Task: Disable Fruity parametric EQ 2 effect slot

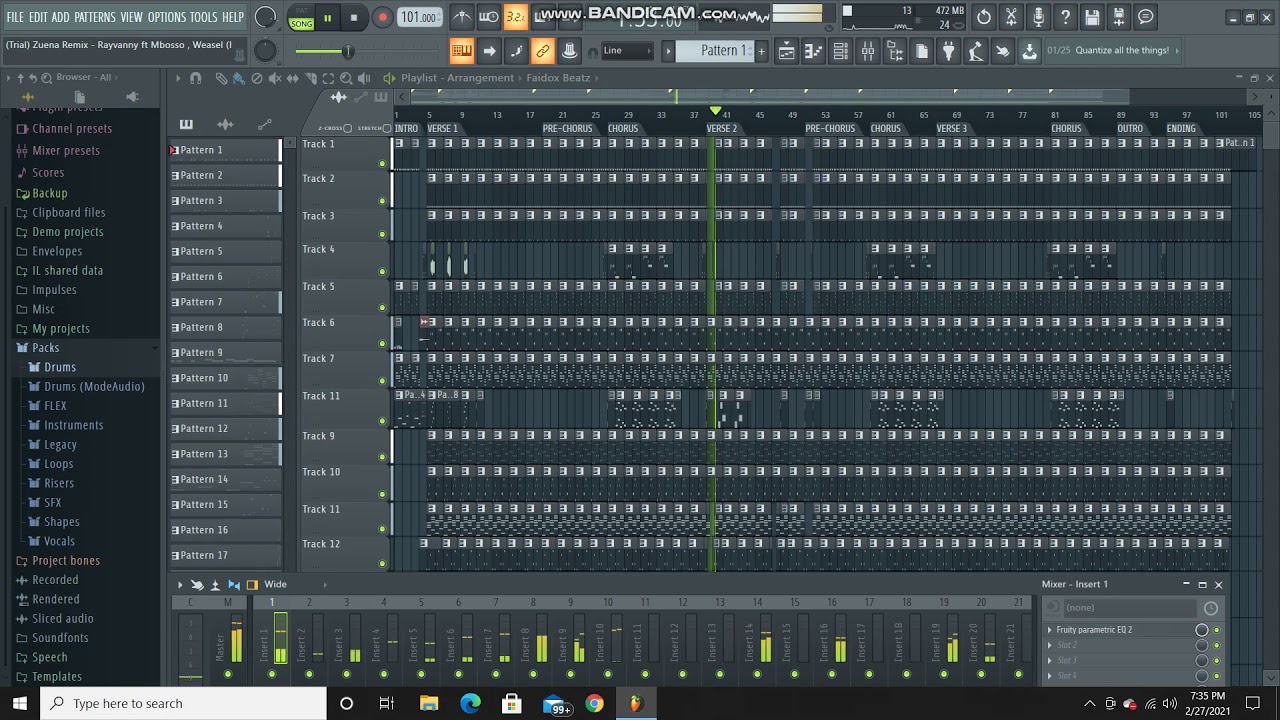Action: pos(1217,630)
